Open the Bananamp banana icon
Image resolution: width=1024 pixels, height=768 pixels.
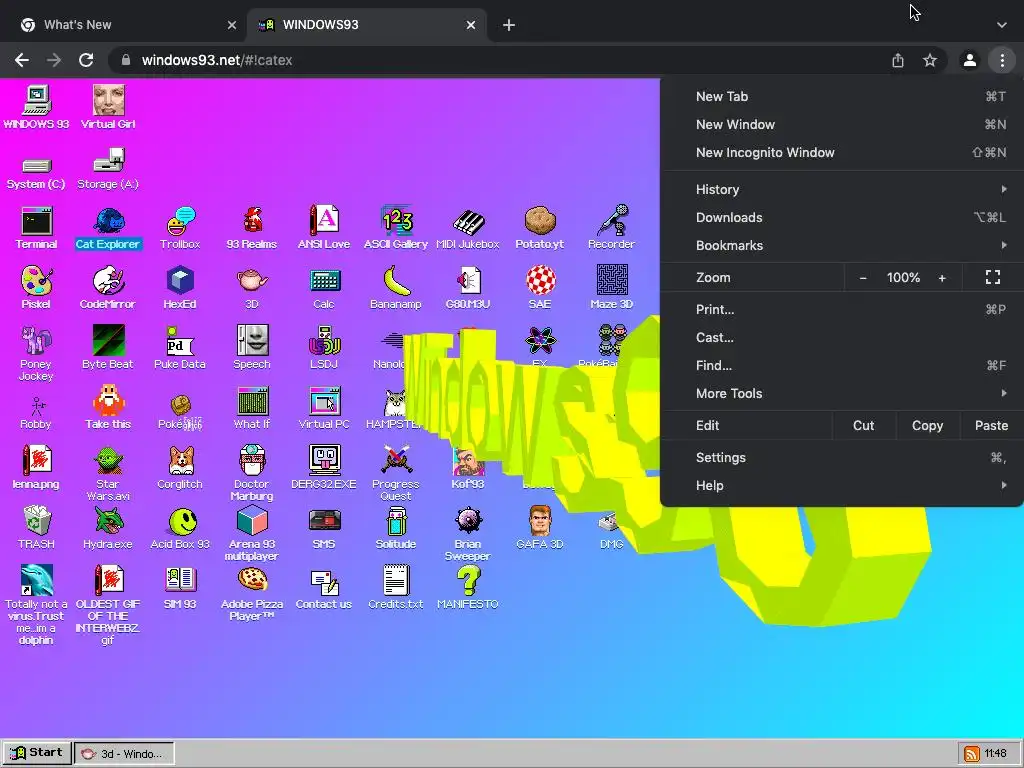[396, 287]
